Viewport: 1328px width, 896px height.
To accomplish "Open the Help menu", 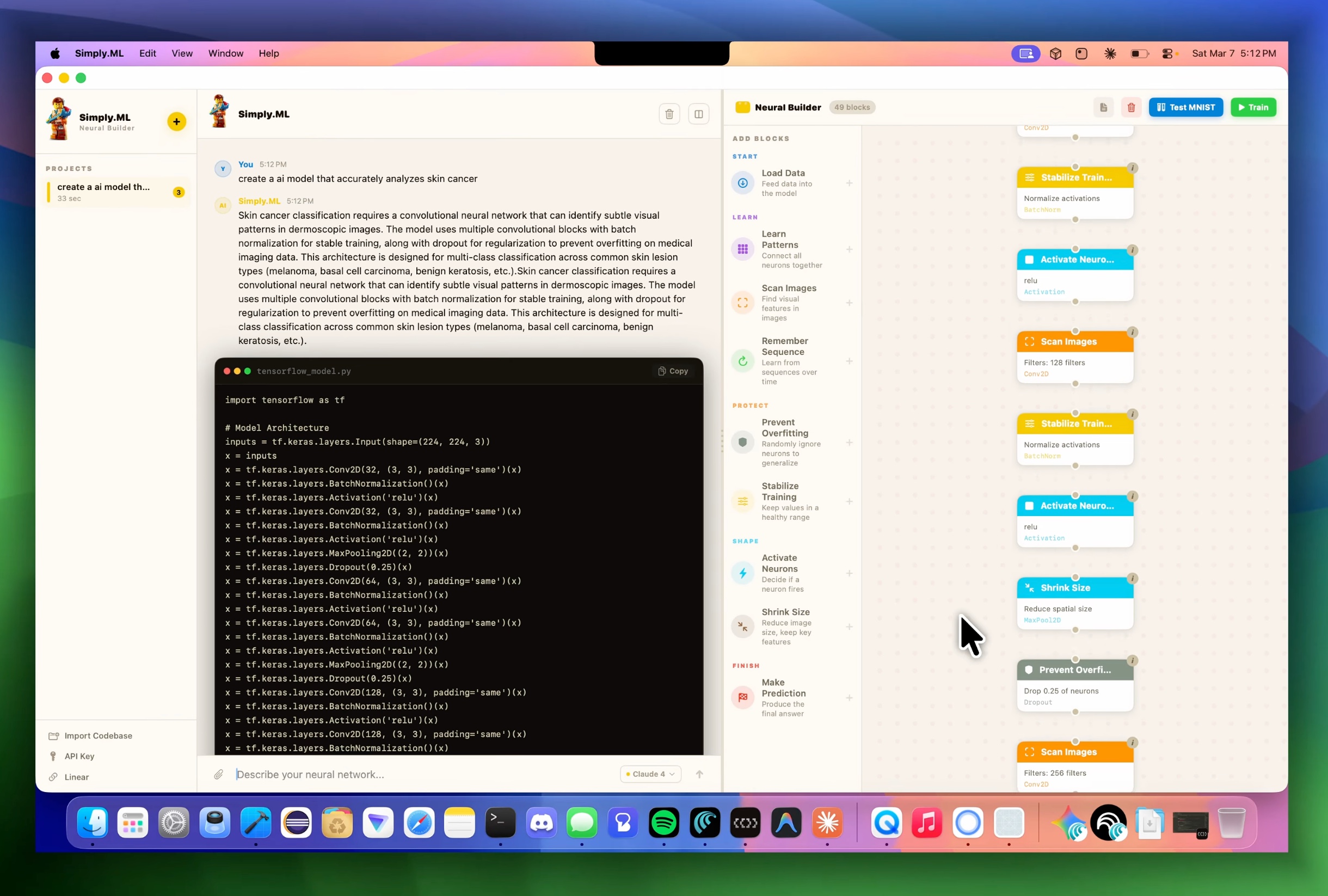I will click(268, 53).
